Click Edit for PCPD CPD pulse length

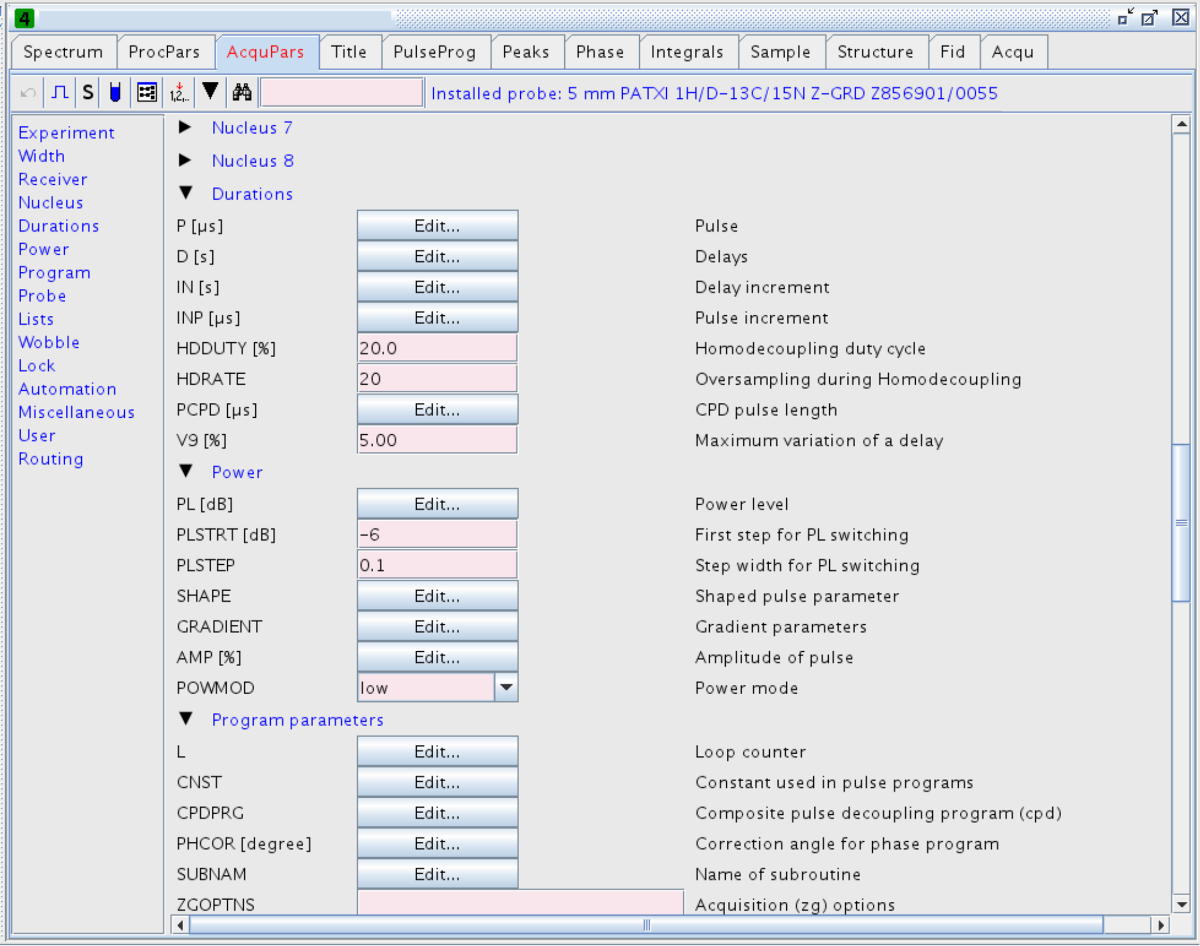(x=437, y=410)
